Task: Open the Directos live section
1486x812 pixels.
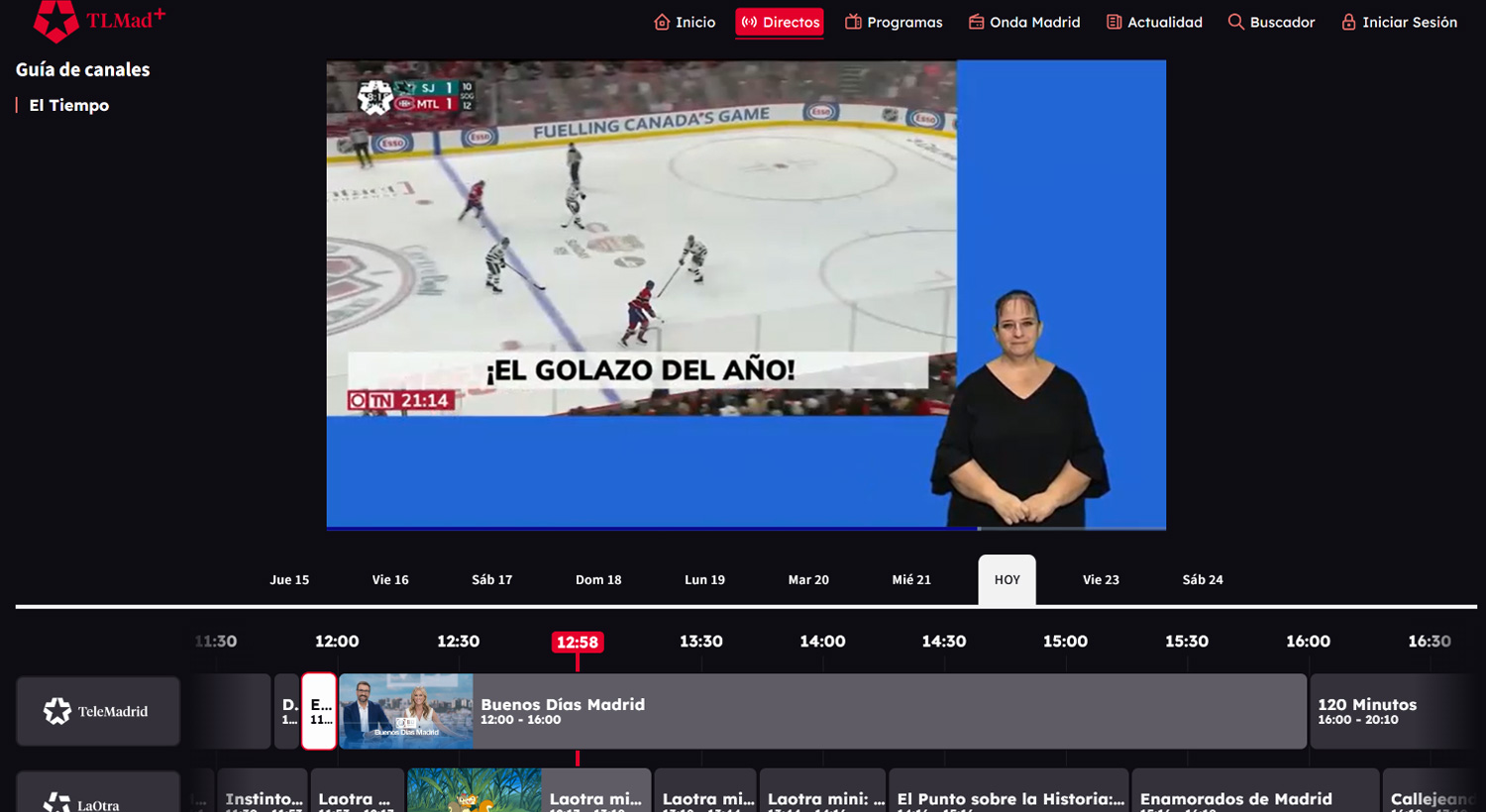Action: pyautogui.click(x=780, y=22)
